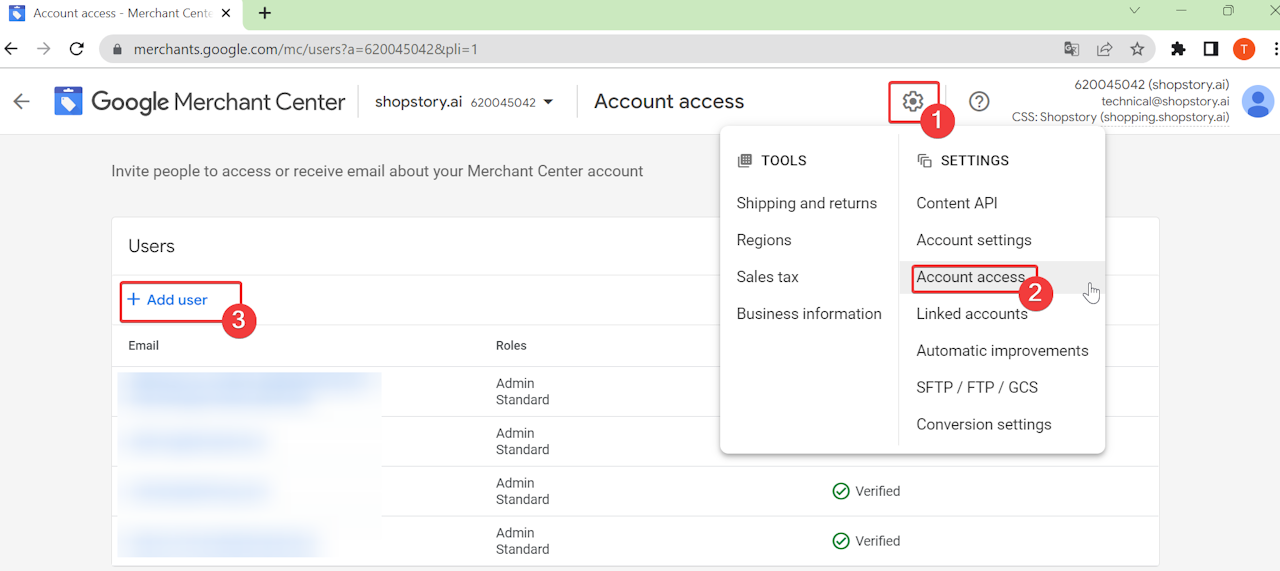The image size is (1280, 571).
Task: Open the browser extensions puzzle icon
Action: 1178,48
